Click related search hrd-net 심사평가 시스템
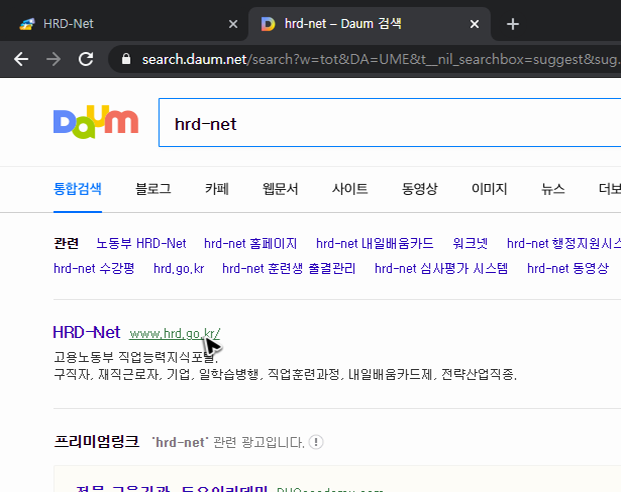Image resolution: width=621 pixels, height=492 pixels. (x=441, y=269)
